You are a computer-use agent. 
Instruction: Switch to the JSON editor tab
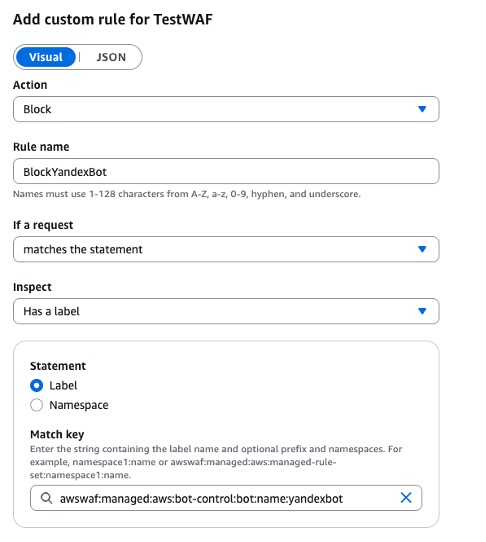(x=111, y=57)
